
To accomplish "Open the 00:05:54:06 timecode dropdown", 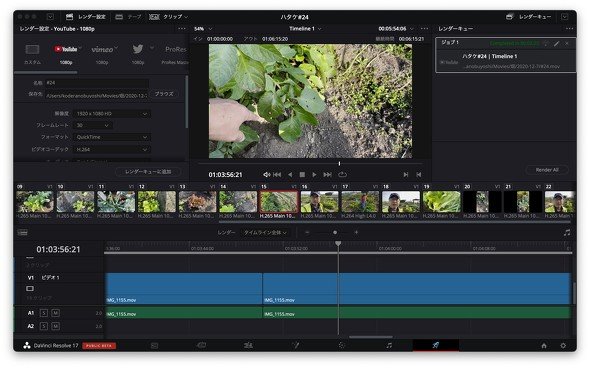I will coord(396,29).
